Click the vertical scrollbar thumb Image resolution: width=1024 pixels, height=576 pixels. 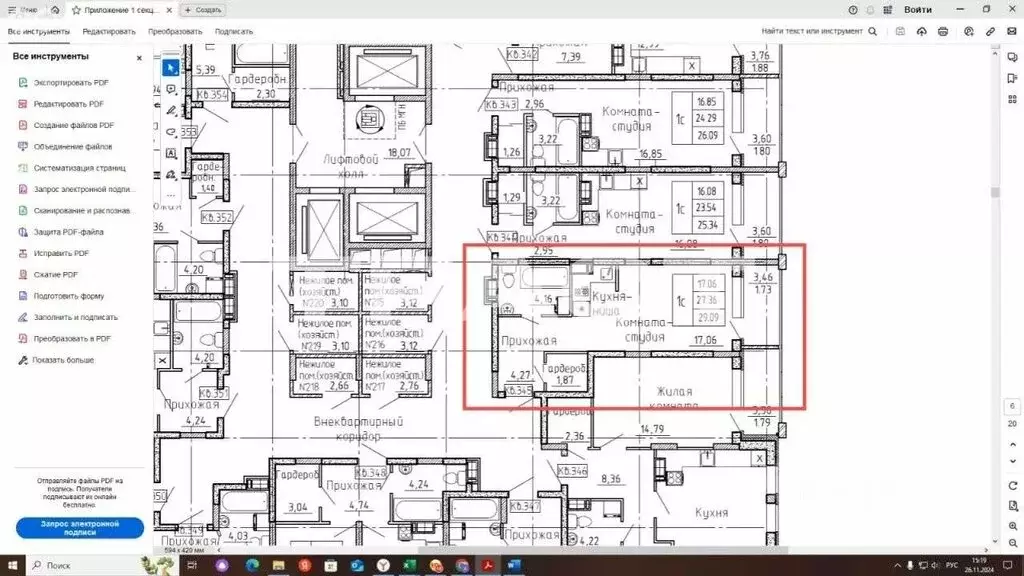tap(994, 192)
